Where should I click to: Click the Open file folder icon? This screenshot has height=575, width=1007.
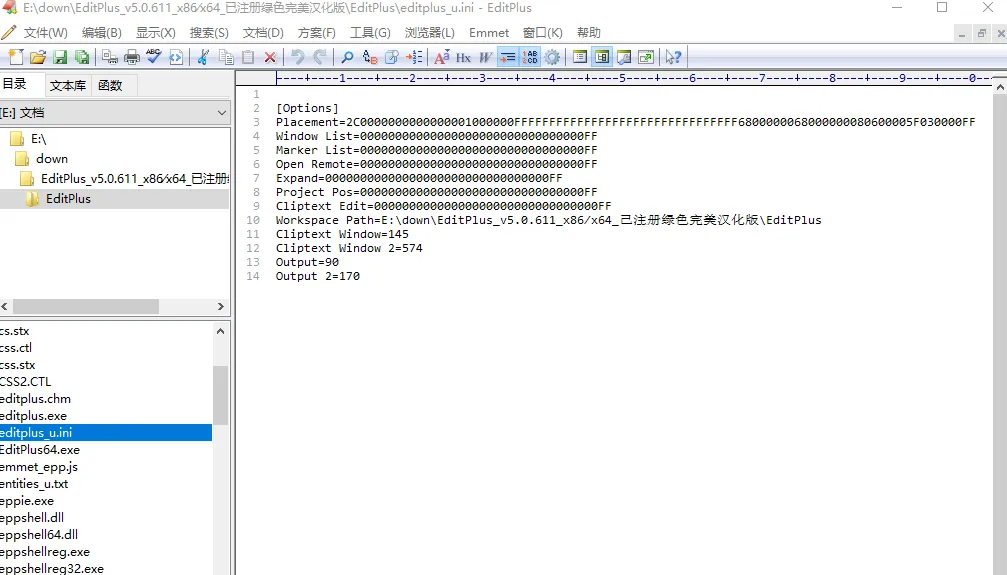(x=38, y=58)
